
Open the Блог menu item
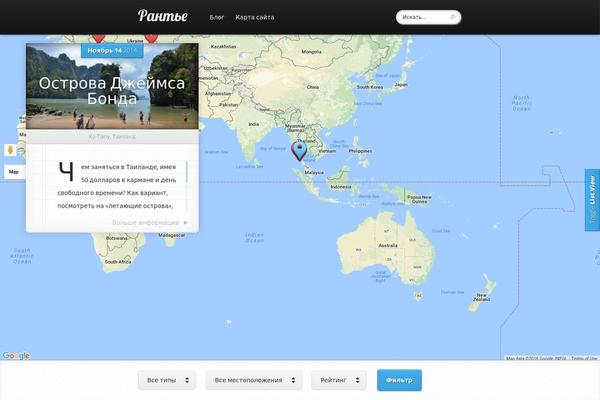[x=217, y=17]
